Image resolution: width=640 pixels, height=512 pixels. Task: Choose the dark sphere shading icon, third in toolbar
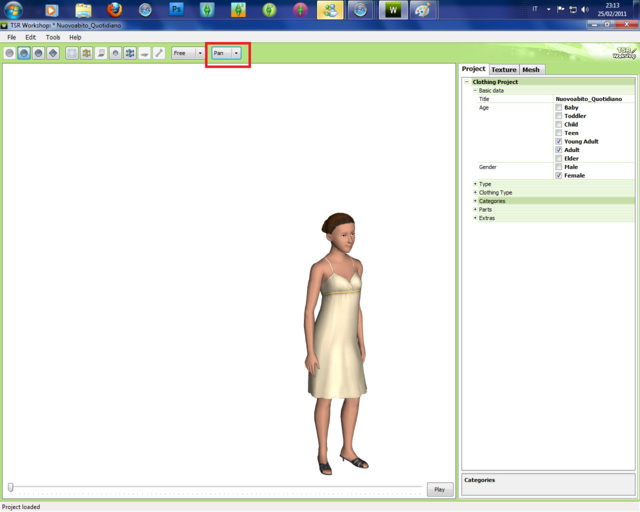(x=39, y=53)
